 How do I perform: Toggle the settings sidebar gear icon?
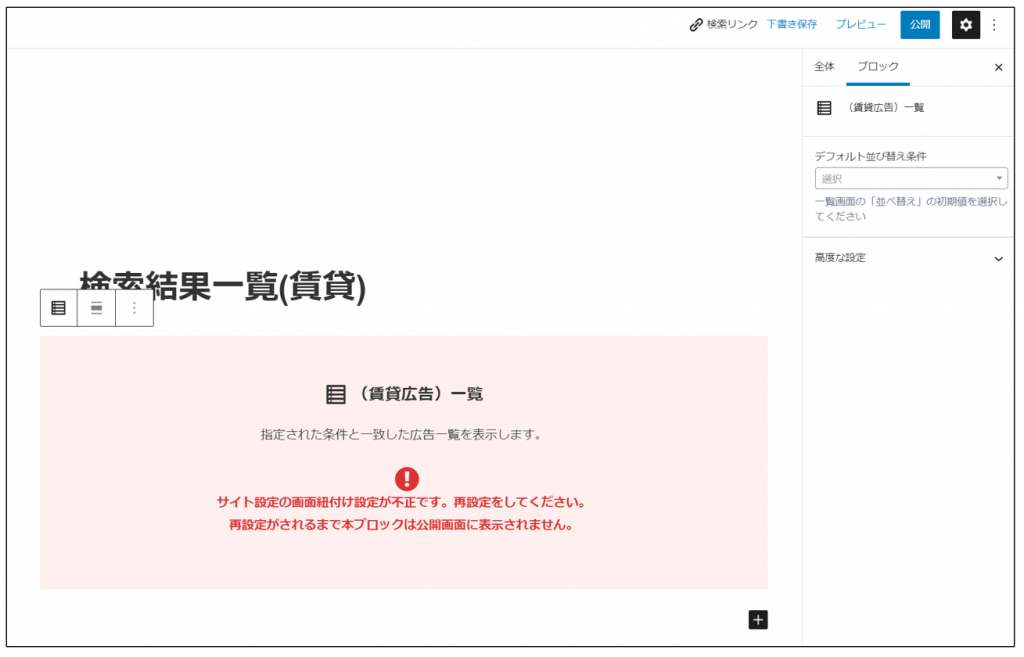965,26
